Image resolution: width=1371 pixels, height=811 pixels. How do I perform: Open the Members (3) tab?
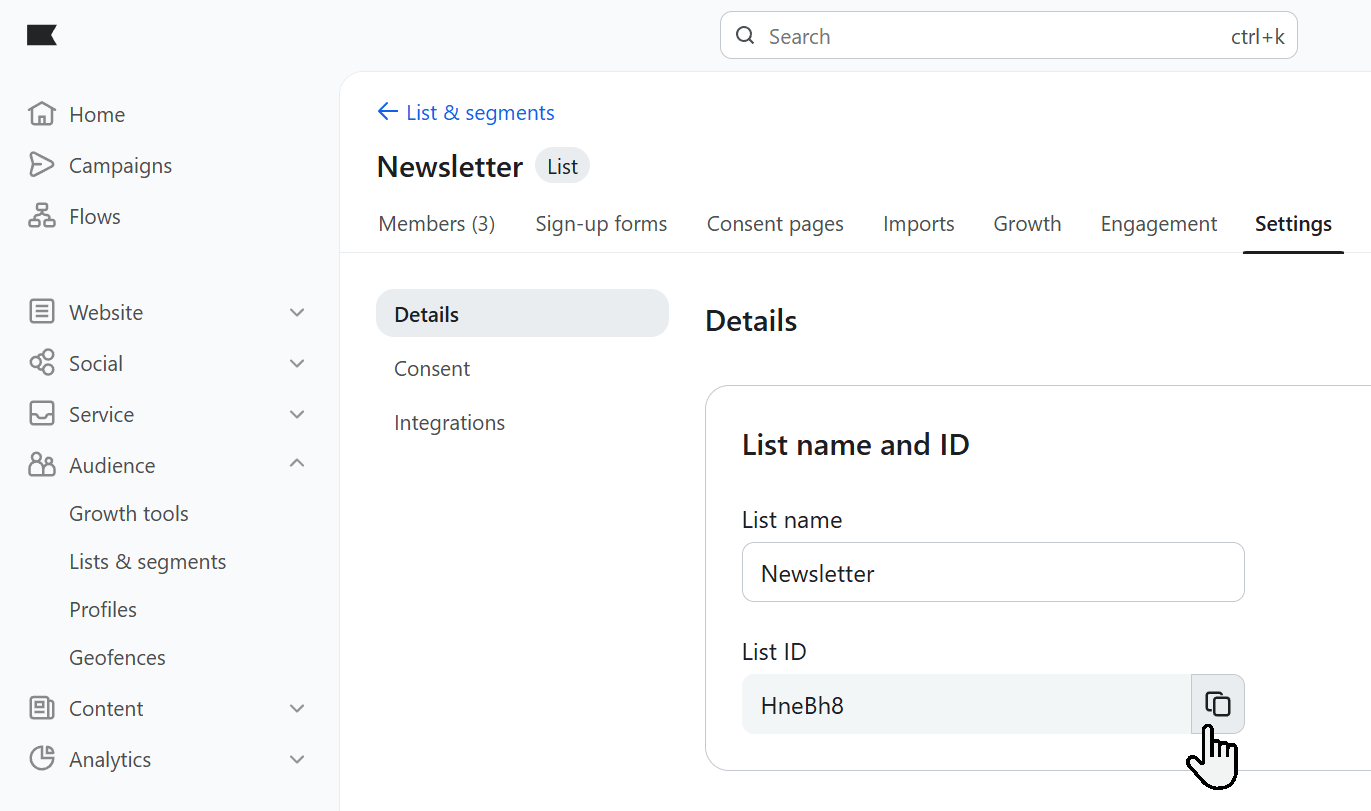tap(437, 224)
